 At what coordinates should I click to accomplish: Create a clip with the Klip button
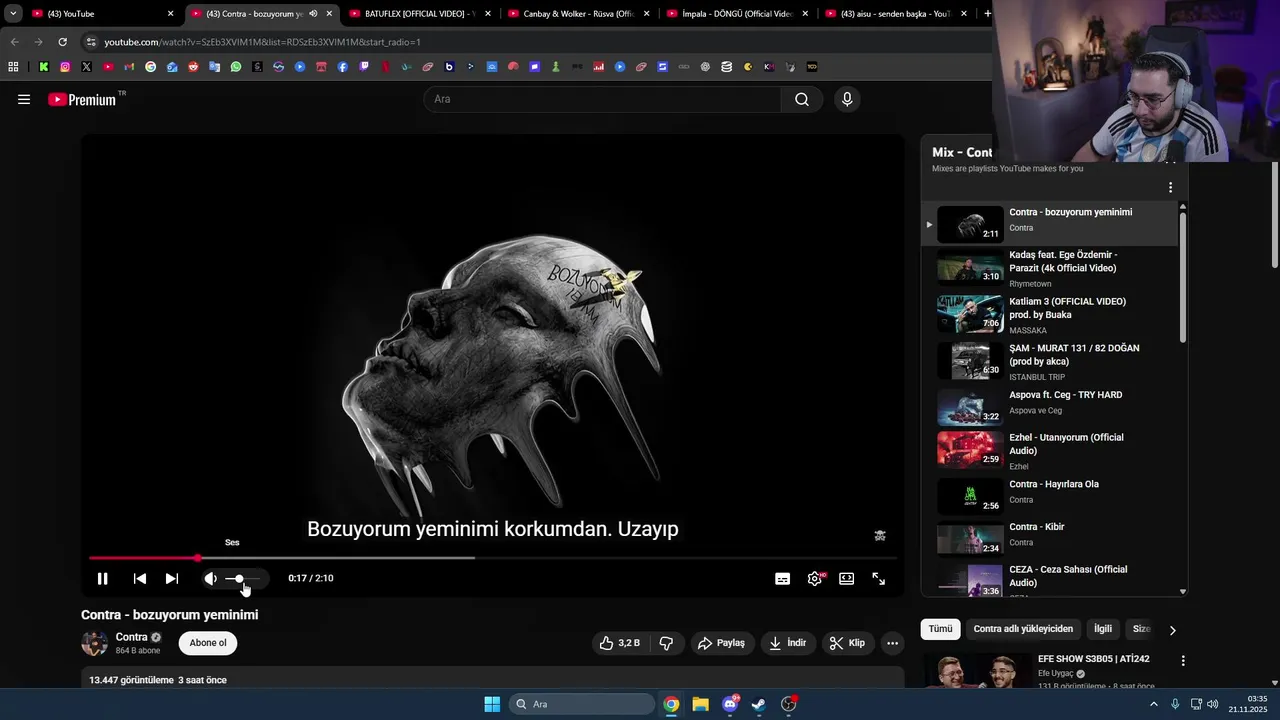pyautogui.click(x=847, y=643)
